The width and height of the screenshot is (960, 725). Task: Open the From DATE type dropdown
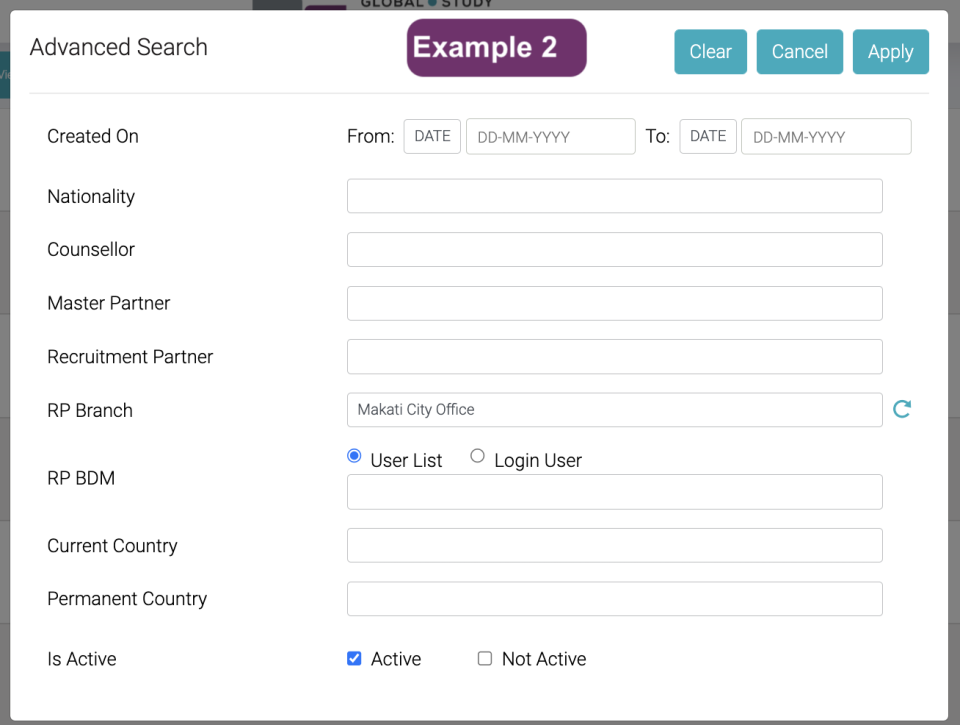tap(432, 136)
